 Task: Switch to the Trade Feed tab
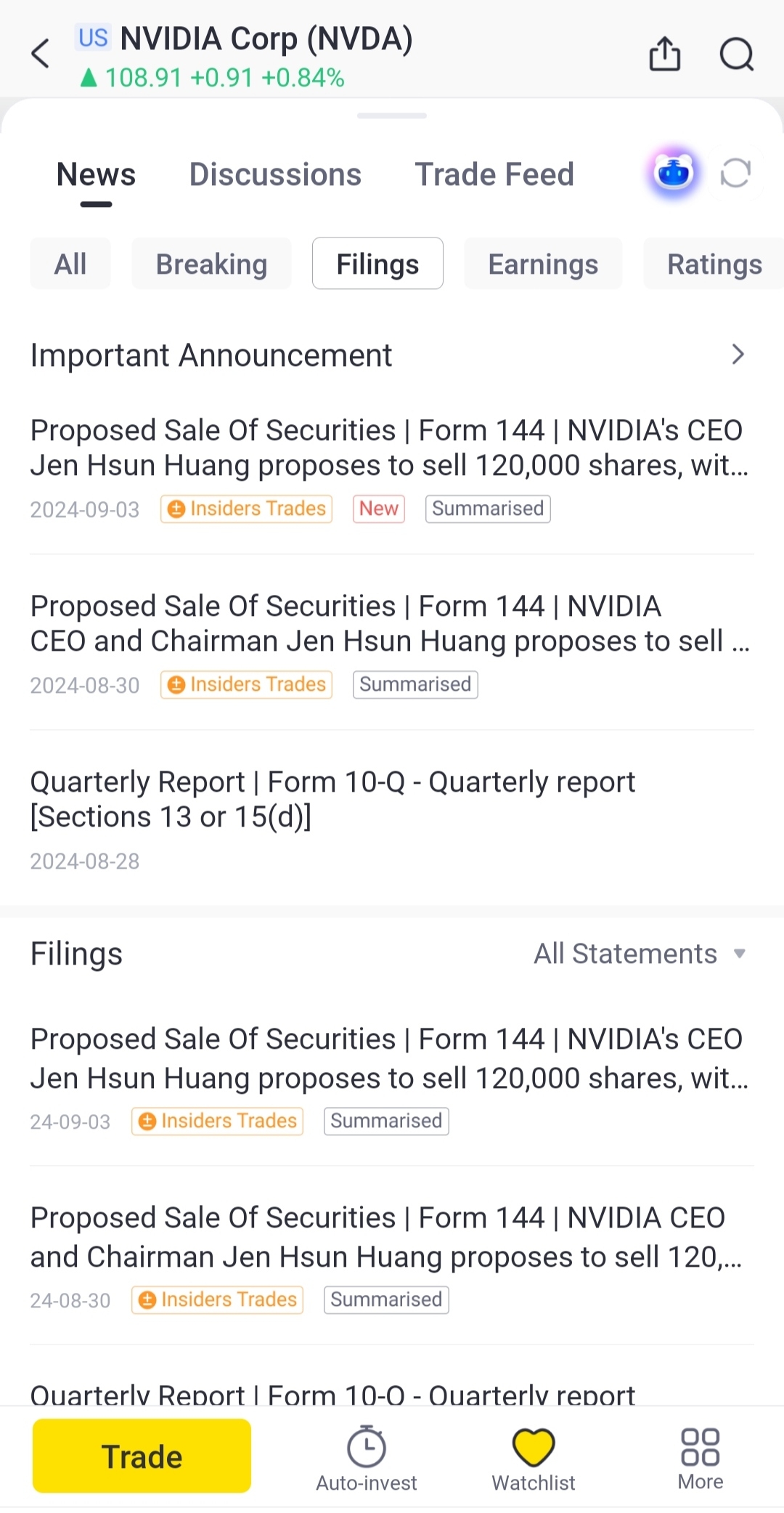[494, 174]
